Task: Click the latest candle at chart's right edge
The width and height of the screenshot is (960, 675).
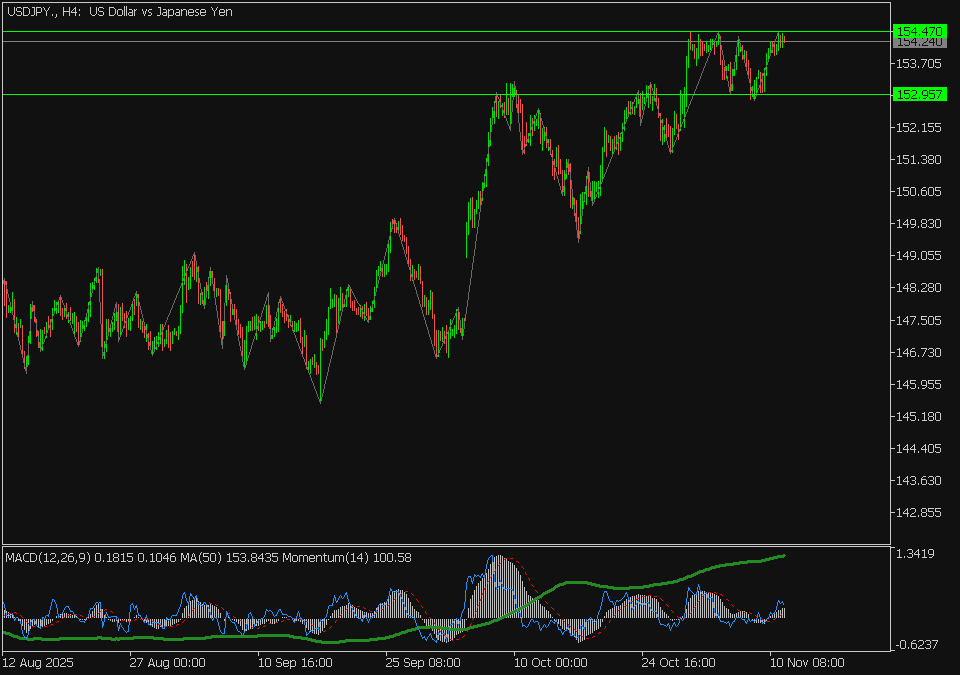Action: [x=783, y=40]
